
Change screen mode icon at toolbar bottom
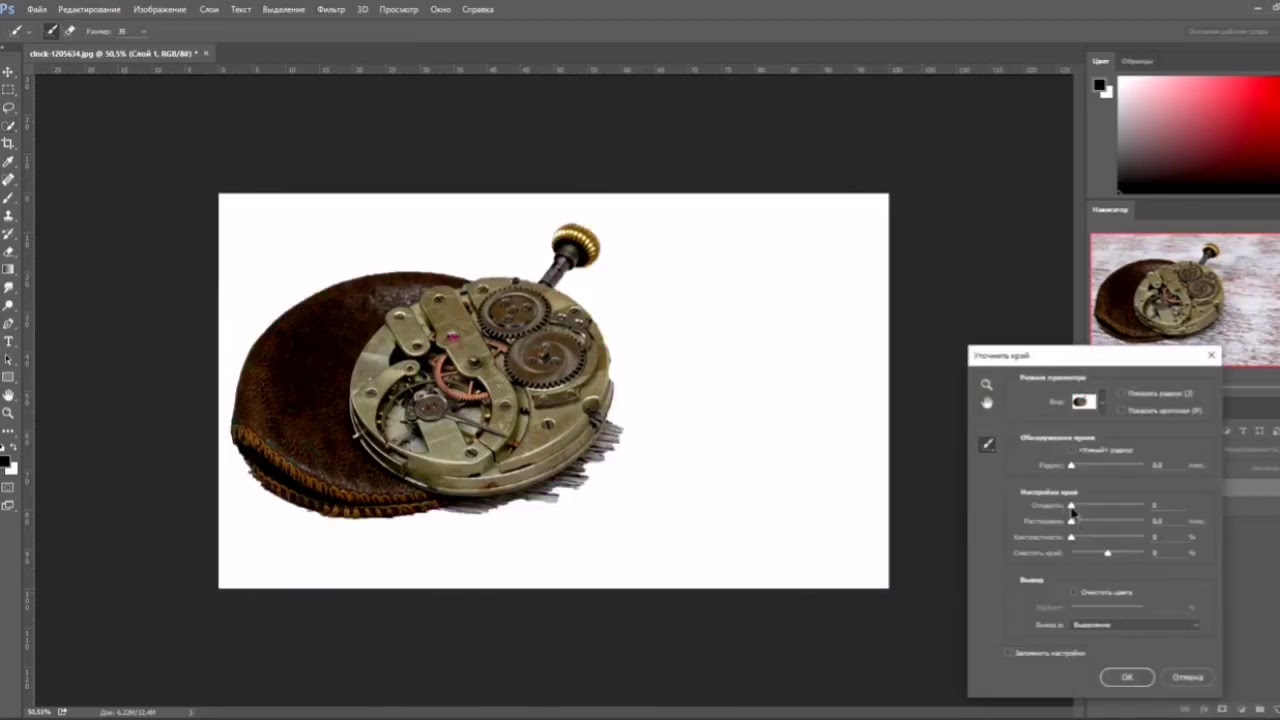pyautogui.click(x=8, y=505)
